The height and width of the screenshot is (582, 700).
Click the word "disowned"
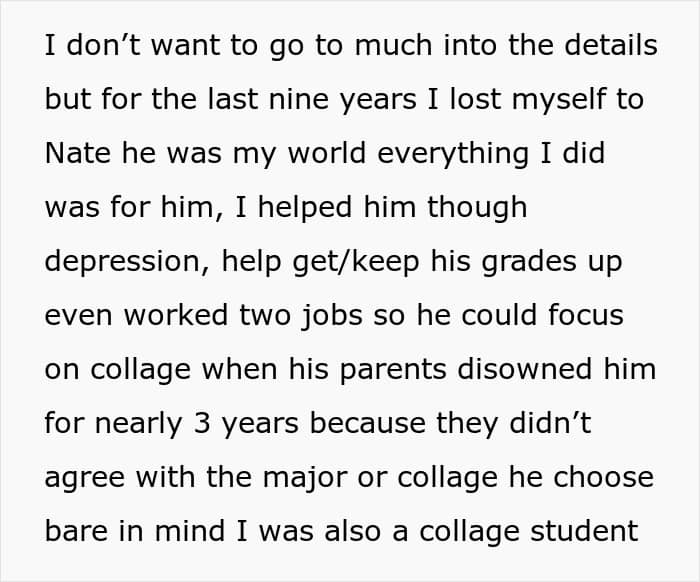tap(525, 369)
